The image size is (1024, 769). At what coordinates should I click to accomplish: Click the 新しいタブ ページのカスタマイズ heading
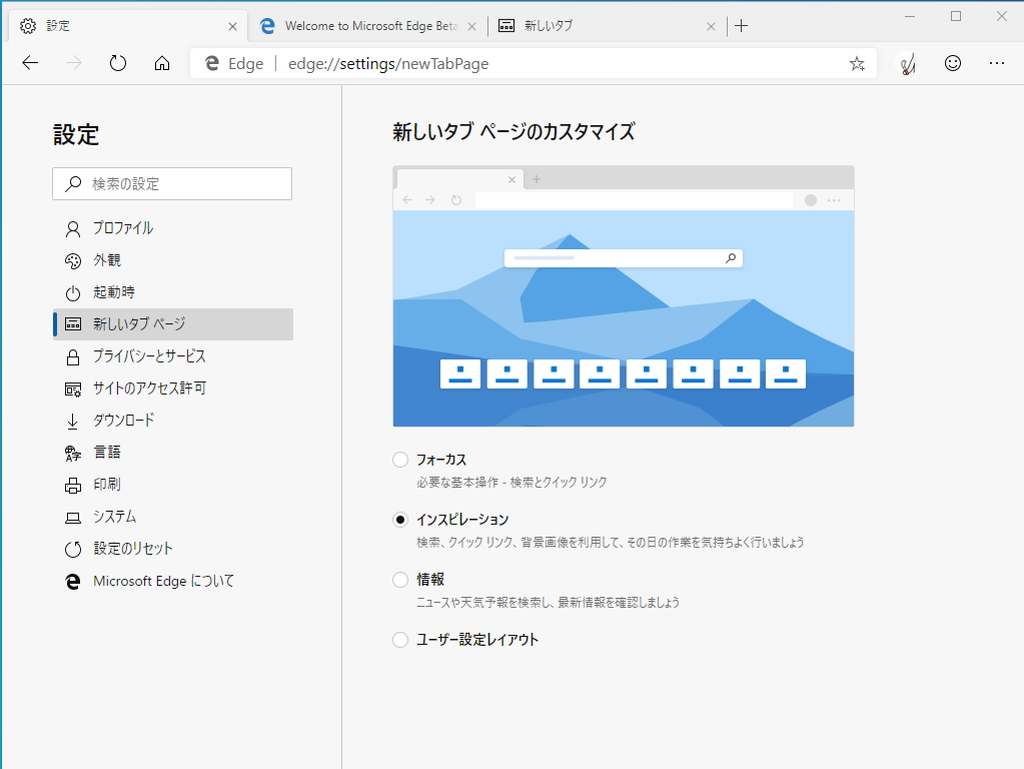click(513, 132)
